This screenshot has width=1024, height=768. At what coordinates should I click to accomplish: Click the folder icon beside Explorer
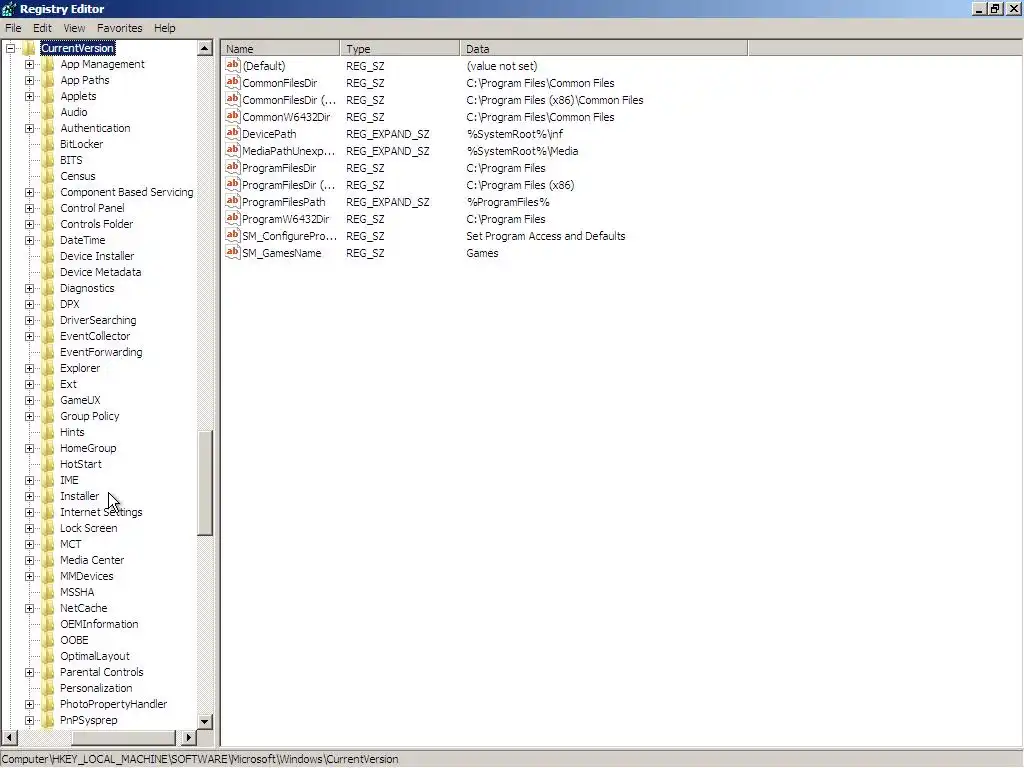48,368
